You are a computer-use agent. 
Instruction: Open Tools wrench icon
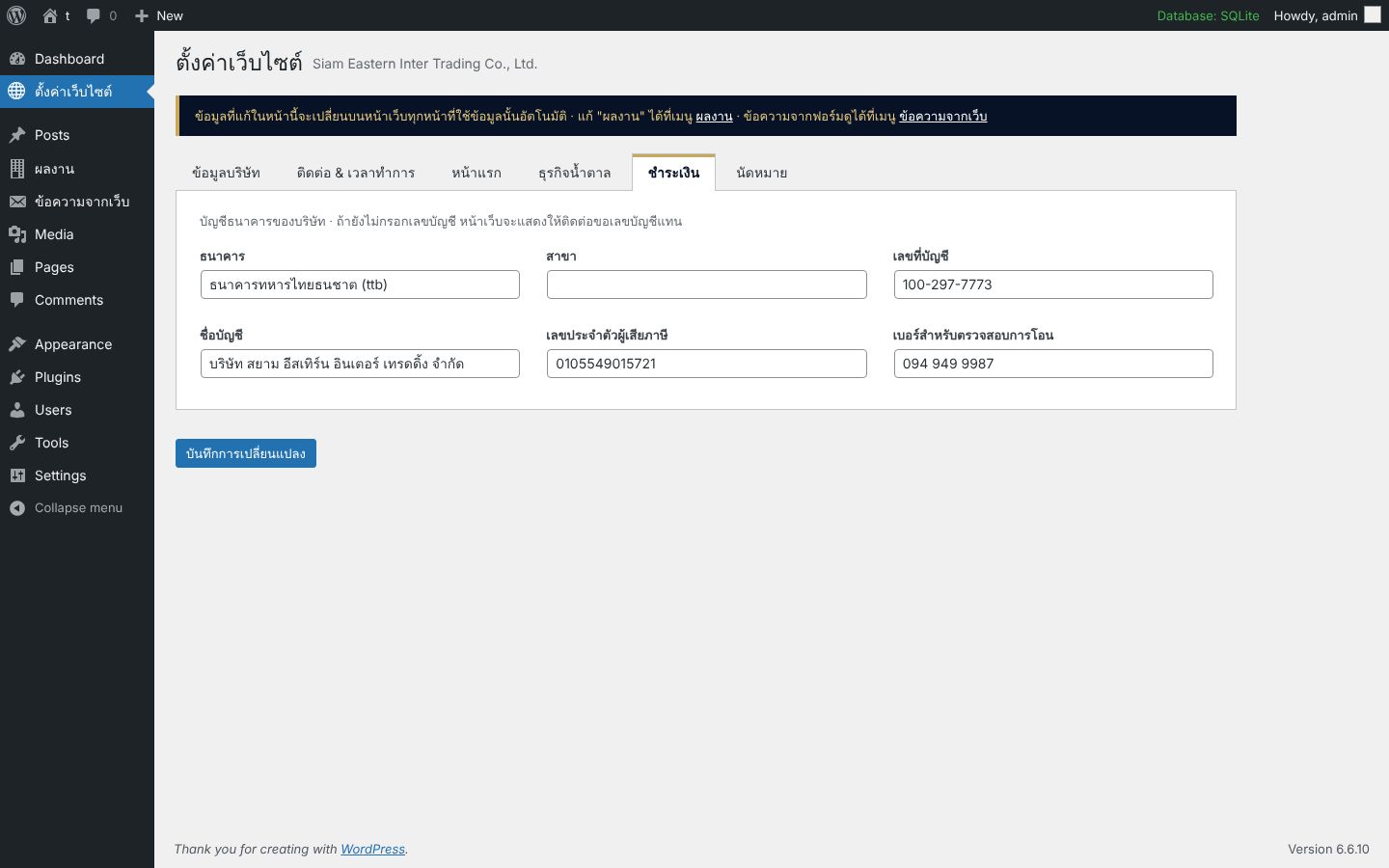point(16,443)
